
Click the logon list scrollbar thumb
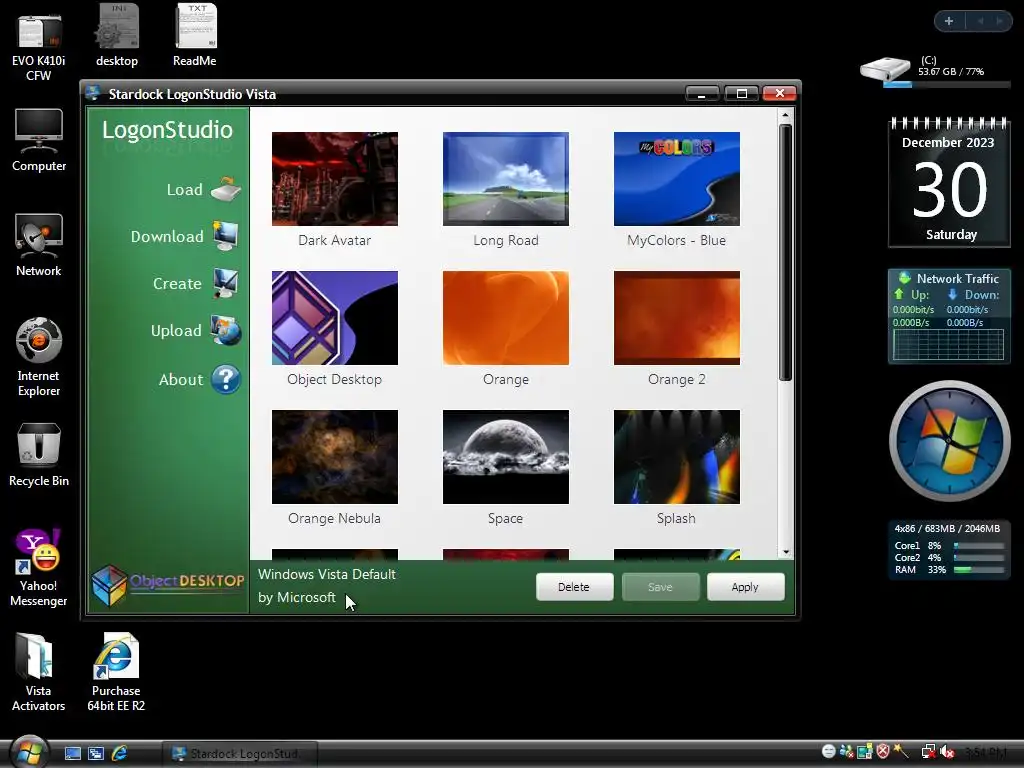[786, 252]
